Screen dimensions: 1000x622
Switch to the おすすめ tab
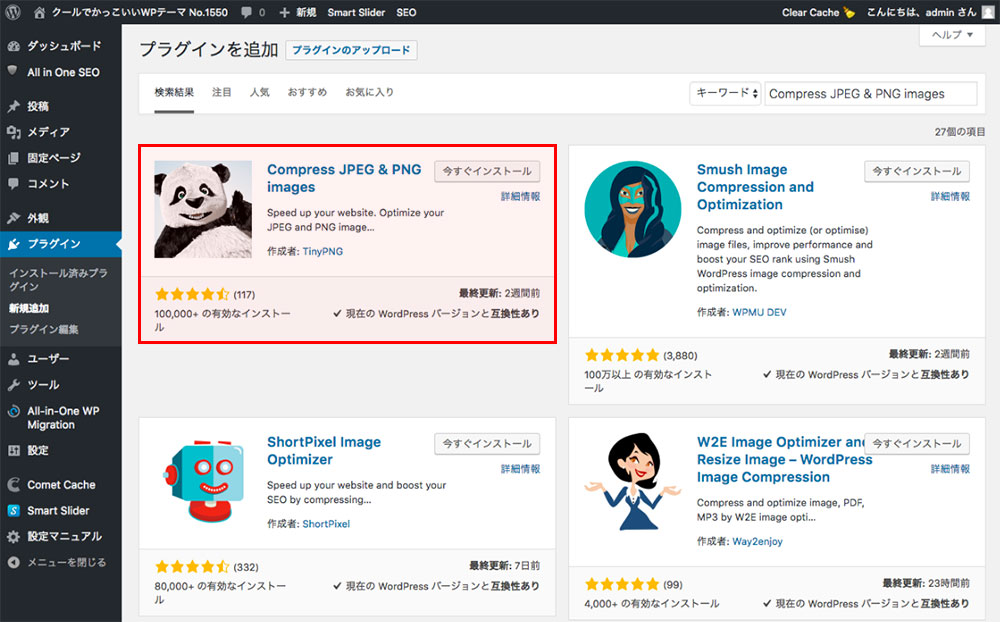[x=307, y=93]
